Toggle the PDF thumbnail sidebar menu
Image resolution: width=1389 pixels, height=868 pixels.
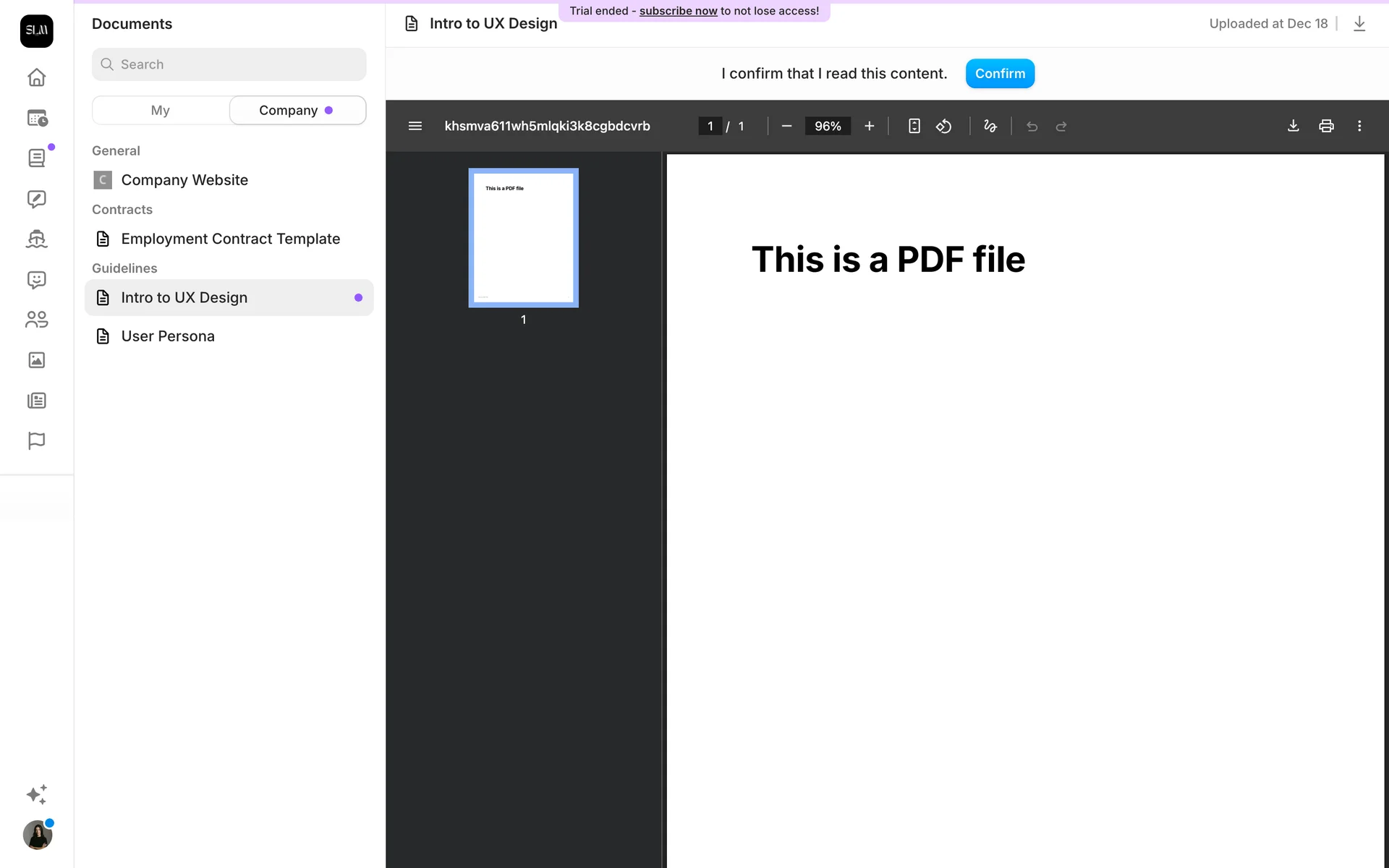415,126
